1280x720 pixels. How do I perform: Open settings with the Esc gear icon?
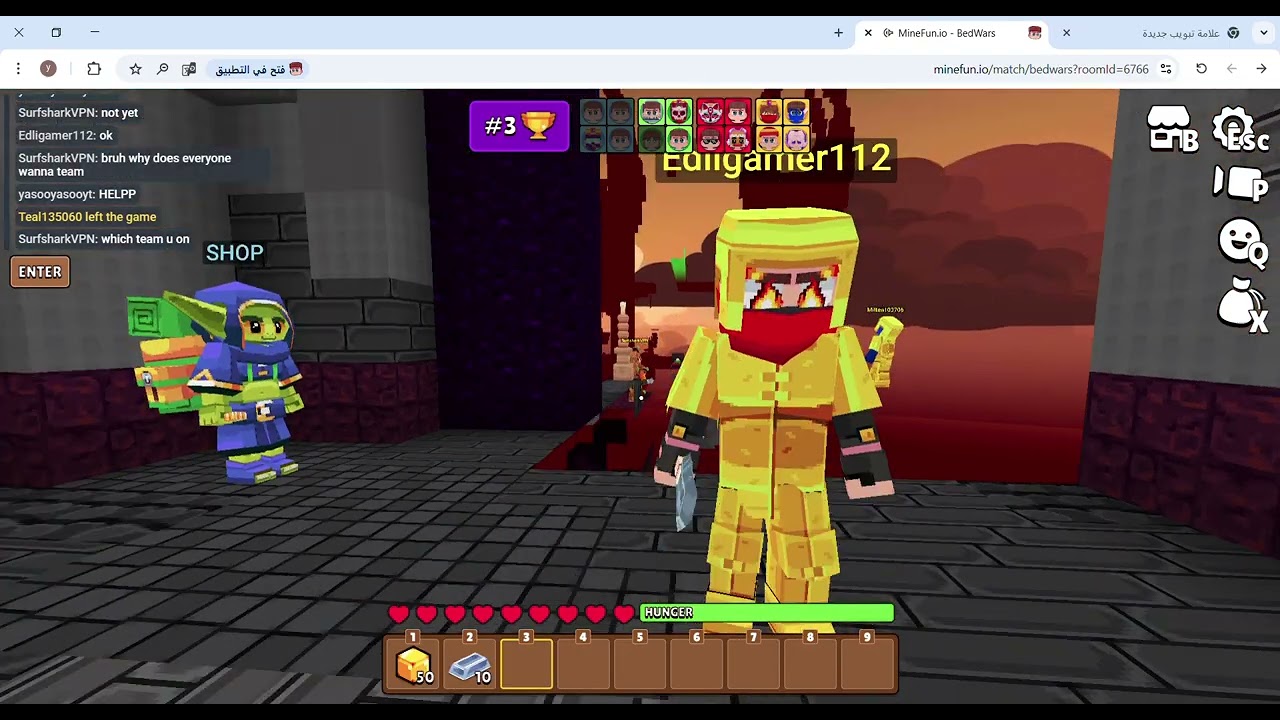point(1240,130)
